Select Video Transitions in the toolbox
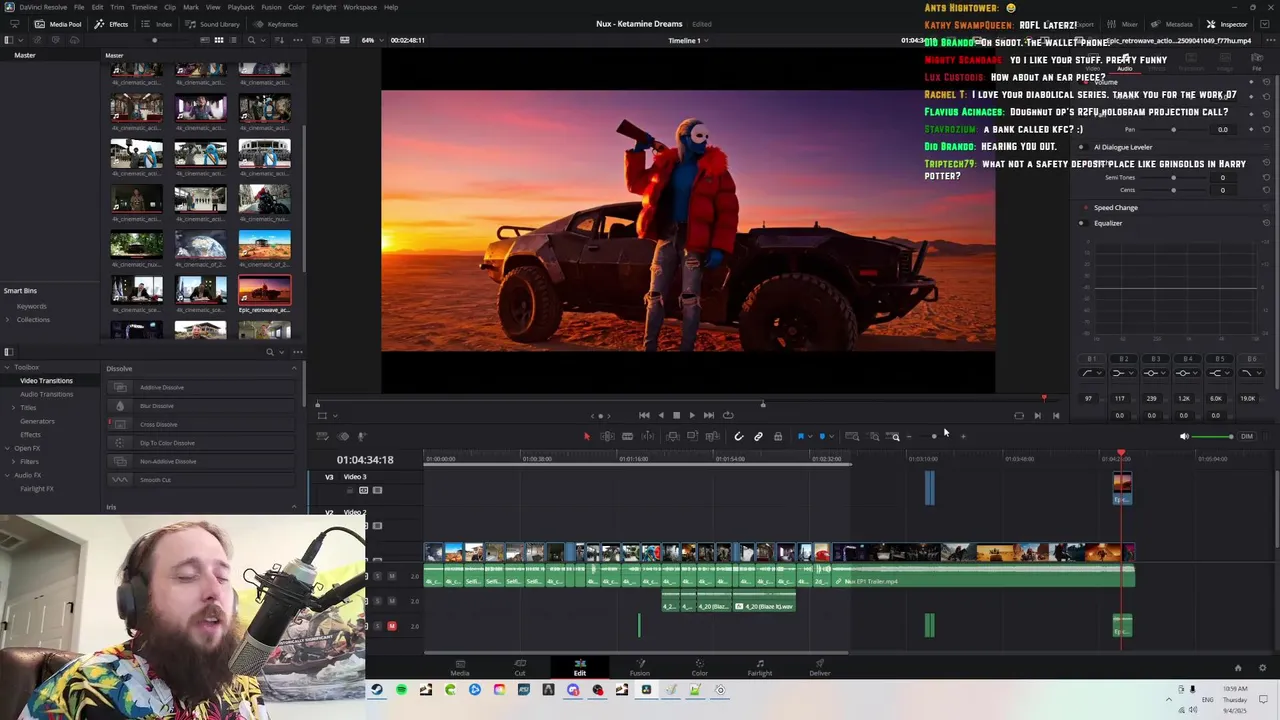 pyautogui.click(x=46, y=380)
